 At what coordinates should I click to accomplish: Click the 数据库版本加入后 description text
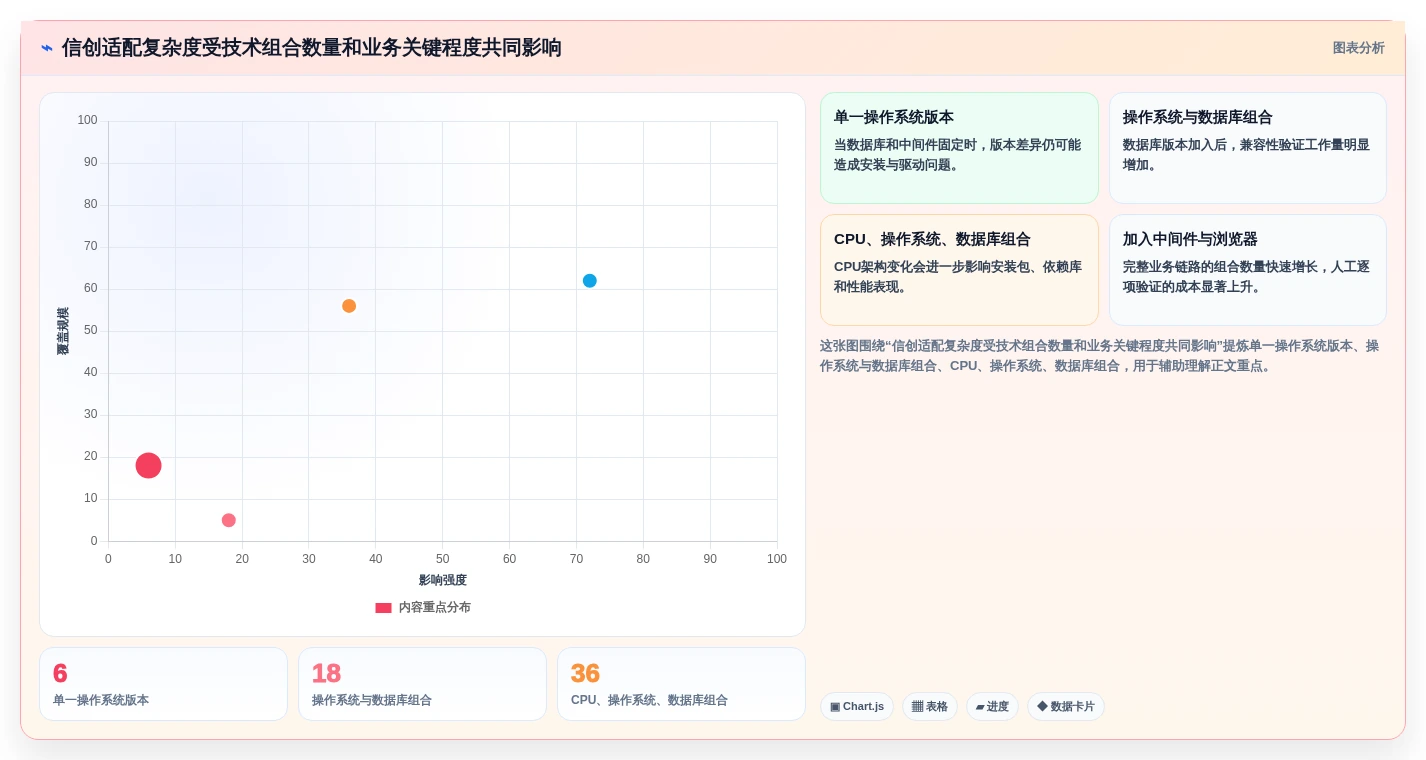coord(1246,155)
